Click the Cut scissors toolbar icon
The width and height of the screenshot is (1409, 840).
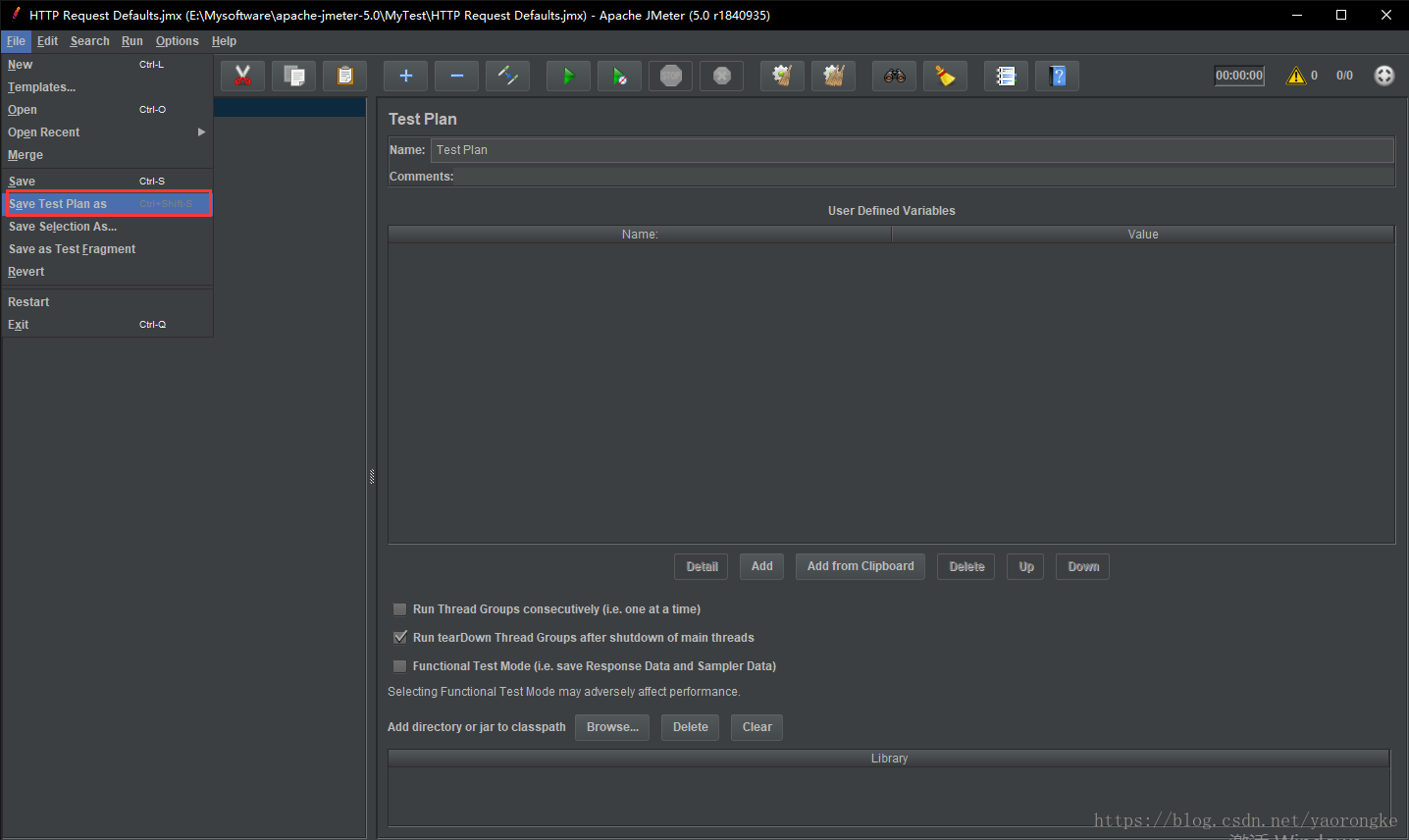coord(242,76)
